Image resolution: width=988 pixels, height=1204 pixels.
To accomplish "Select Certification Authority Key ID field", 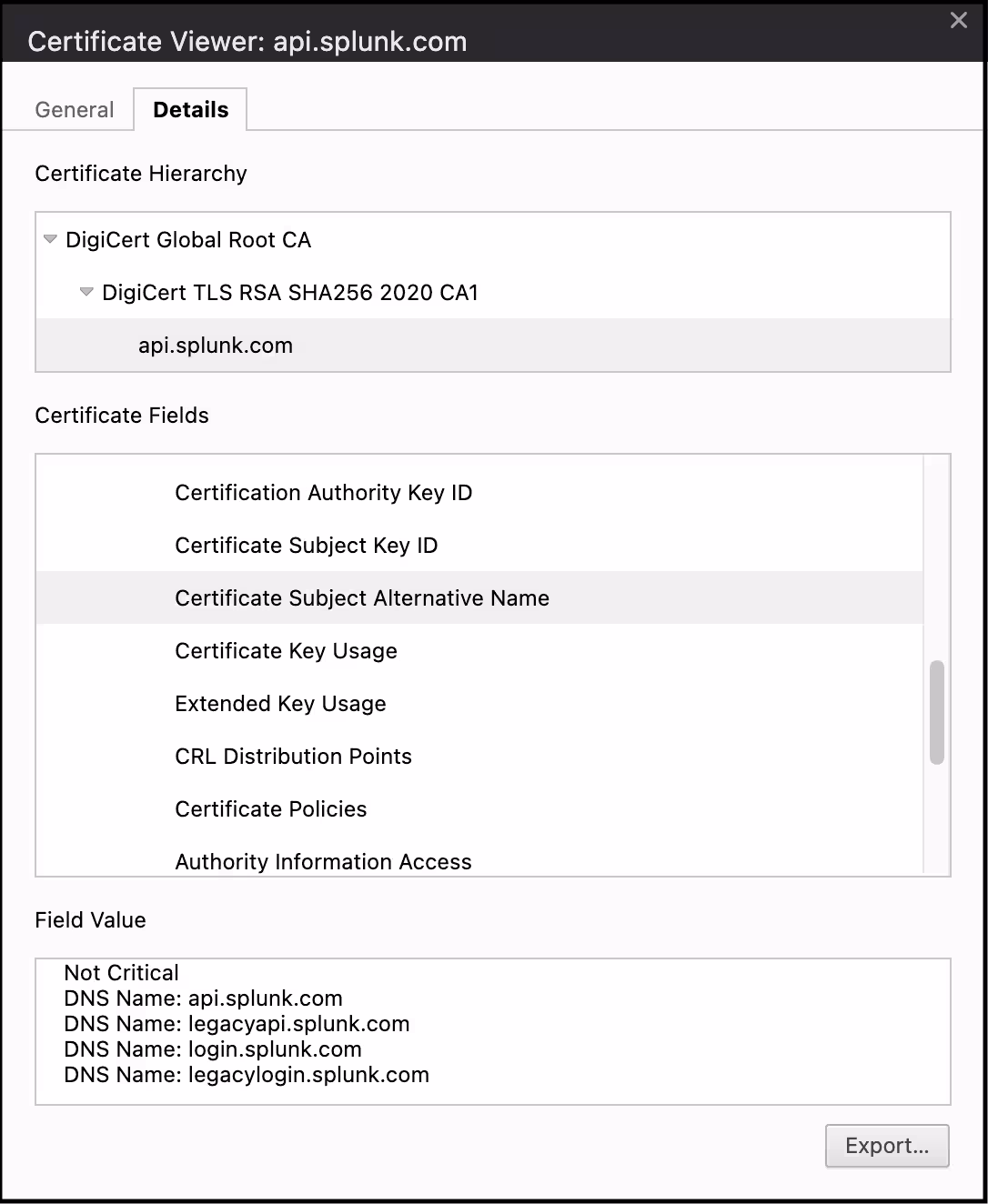I will point(323,493).
